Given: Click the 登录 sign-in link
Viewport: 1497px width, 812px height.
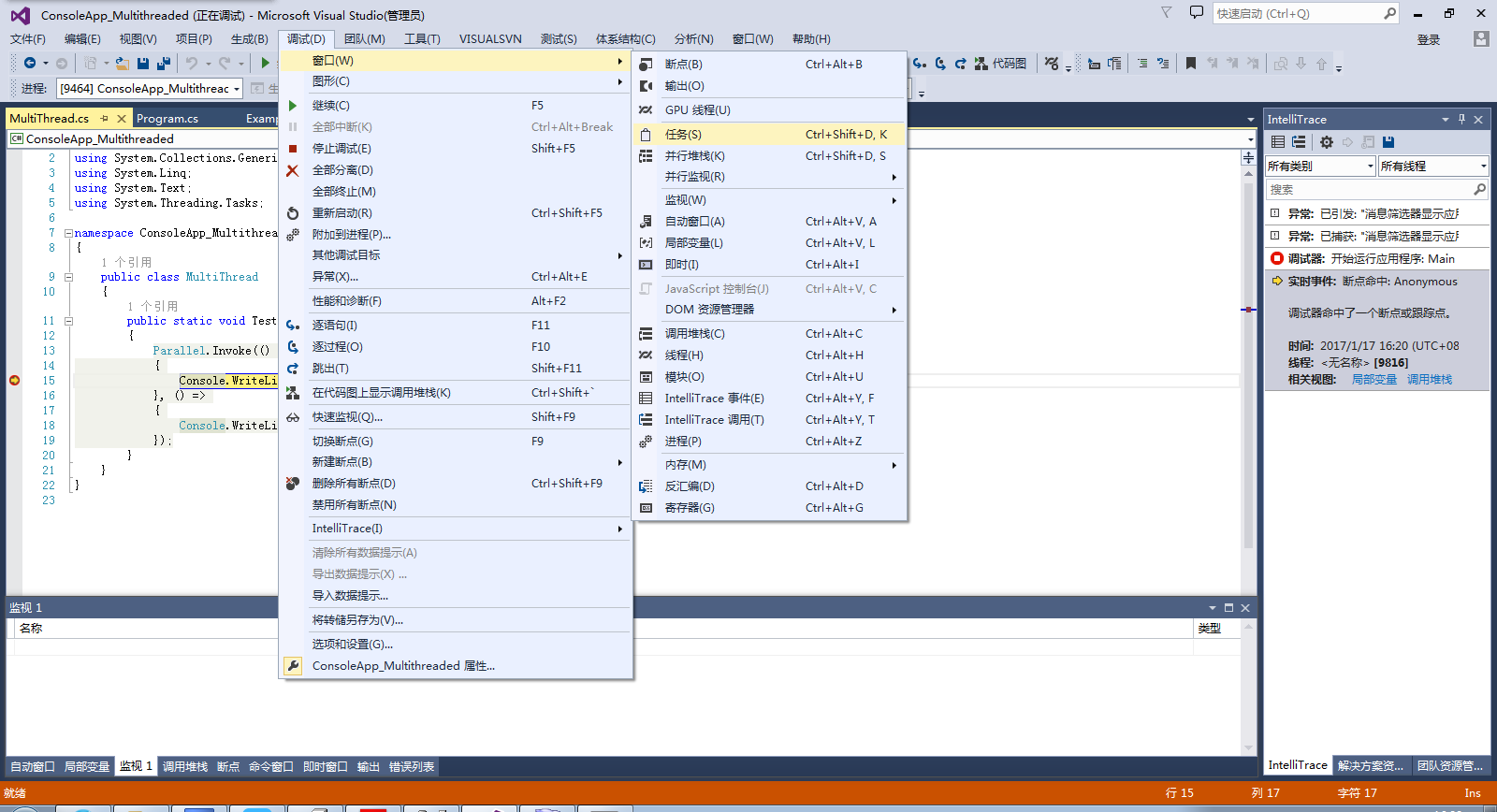Looking at the screenshot, I should coord(1428,40).
